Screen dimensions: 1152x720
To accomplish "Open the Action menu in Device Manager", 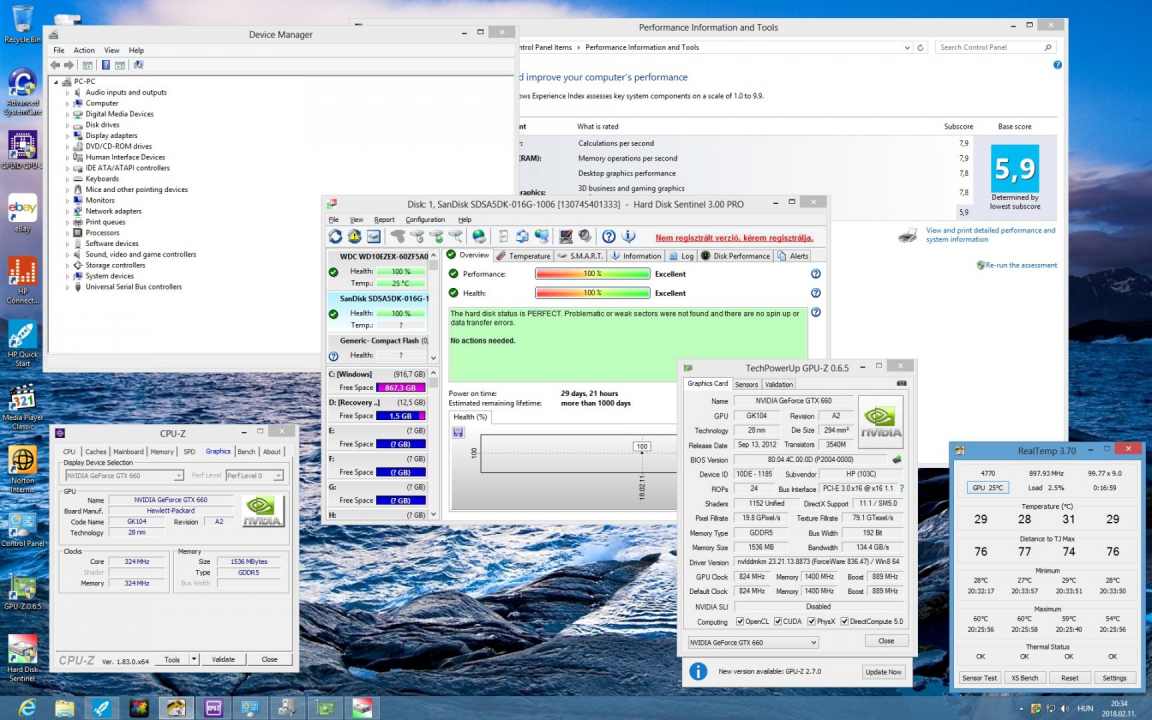I will click(84, 50).
